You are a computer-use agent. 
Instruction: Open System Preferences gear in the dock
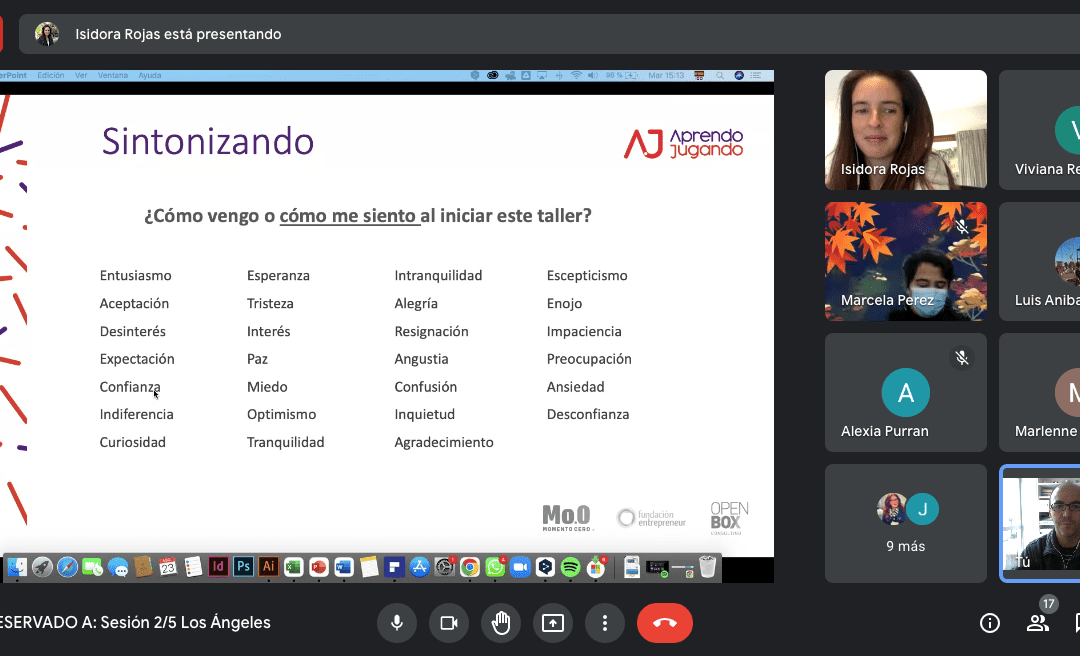click(x=445, y=567)
